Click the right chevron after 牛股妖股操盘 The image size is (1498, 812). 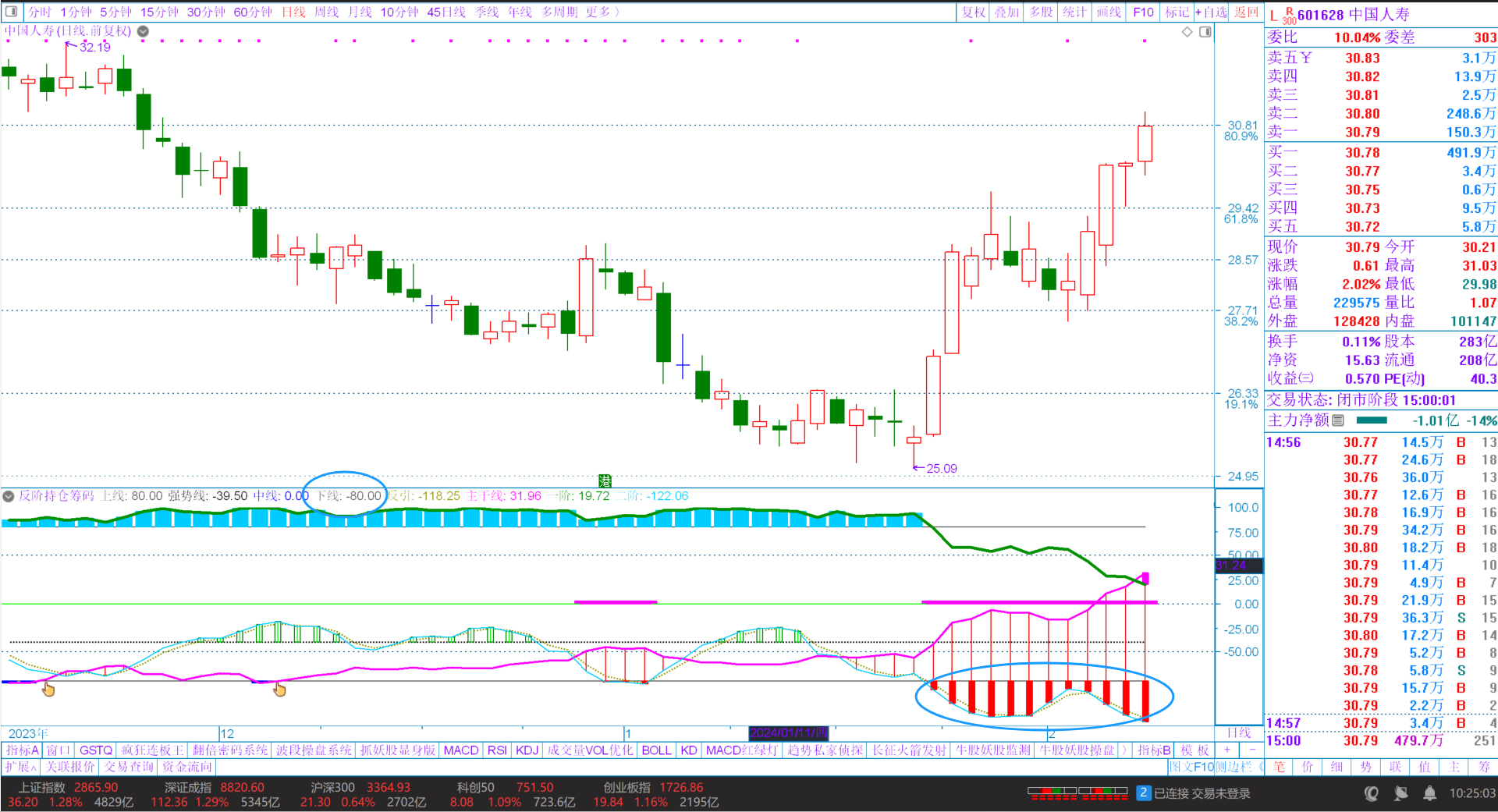[x=1124, y=750]
